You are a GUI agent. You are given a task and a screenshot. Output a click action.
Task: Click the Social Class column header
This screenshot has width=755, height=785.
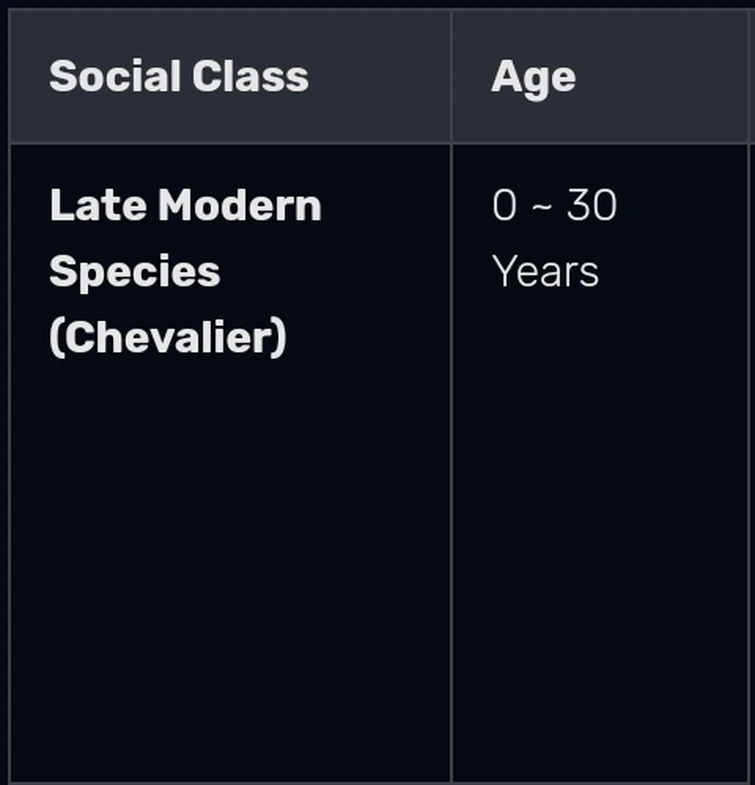tap(230, 76)
